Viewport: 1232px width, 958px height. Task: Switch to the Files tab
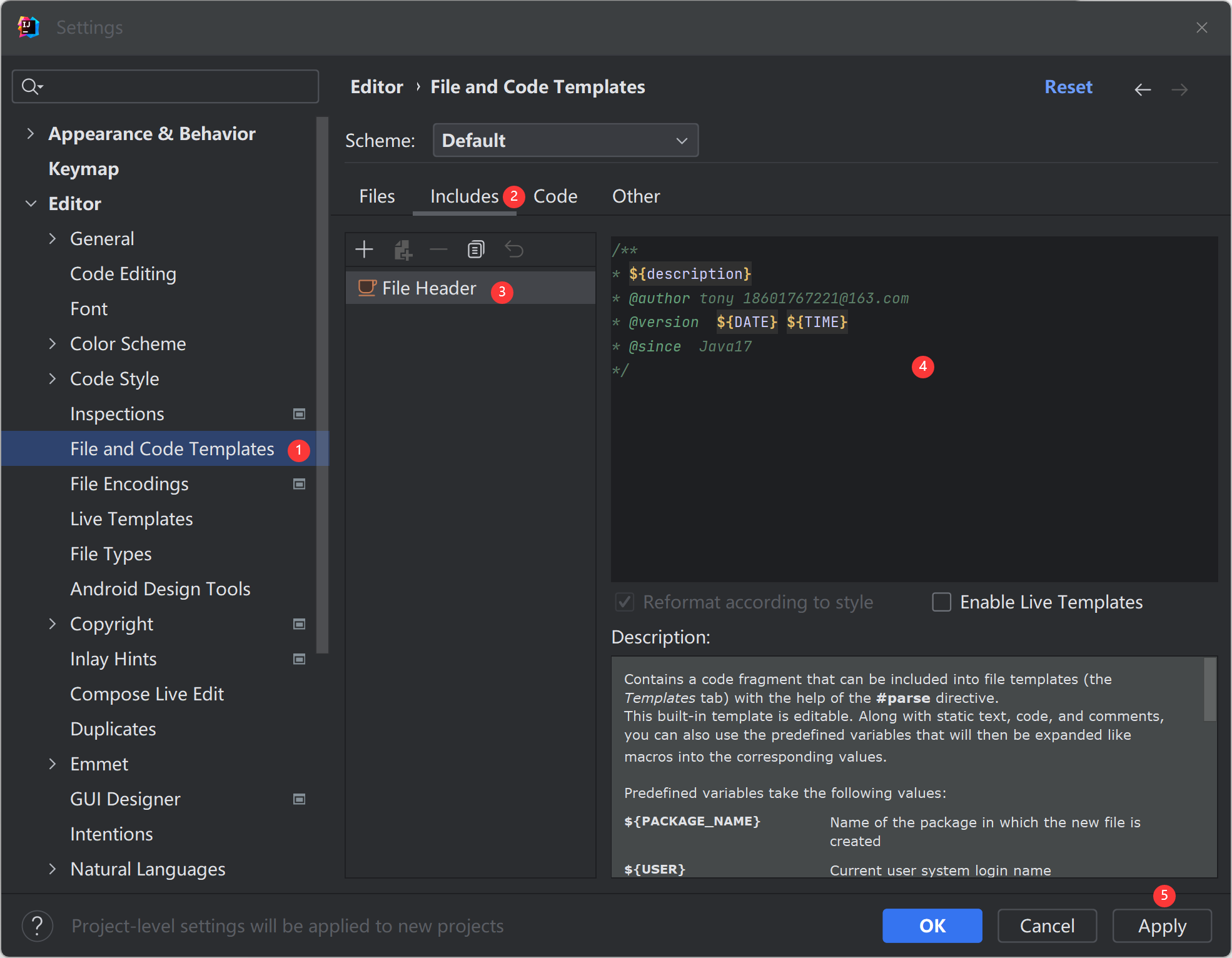(377, 196)
